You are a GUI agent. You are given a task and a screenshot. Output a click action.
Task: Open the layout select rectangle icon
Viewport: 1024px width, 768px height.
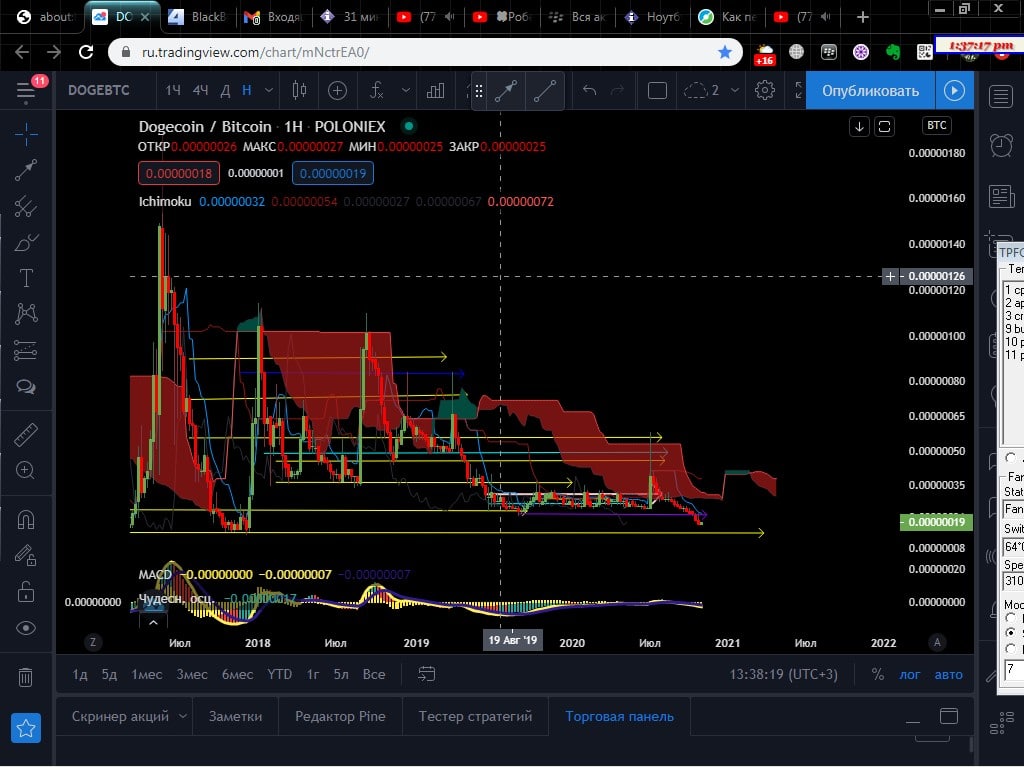point(657,91)
